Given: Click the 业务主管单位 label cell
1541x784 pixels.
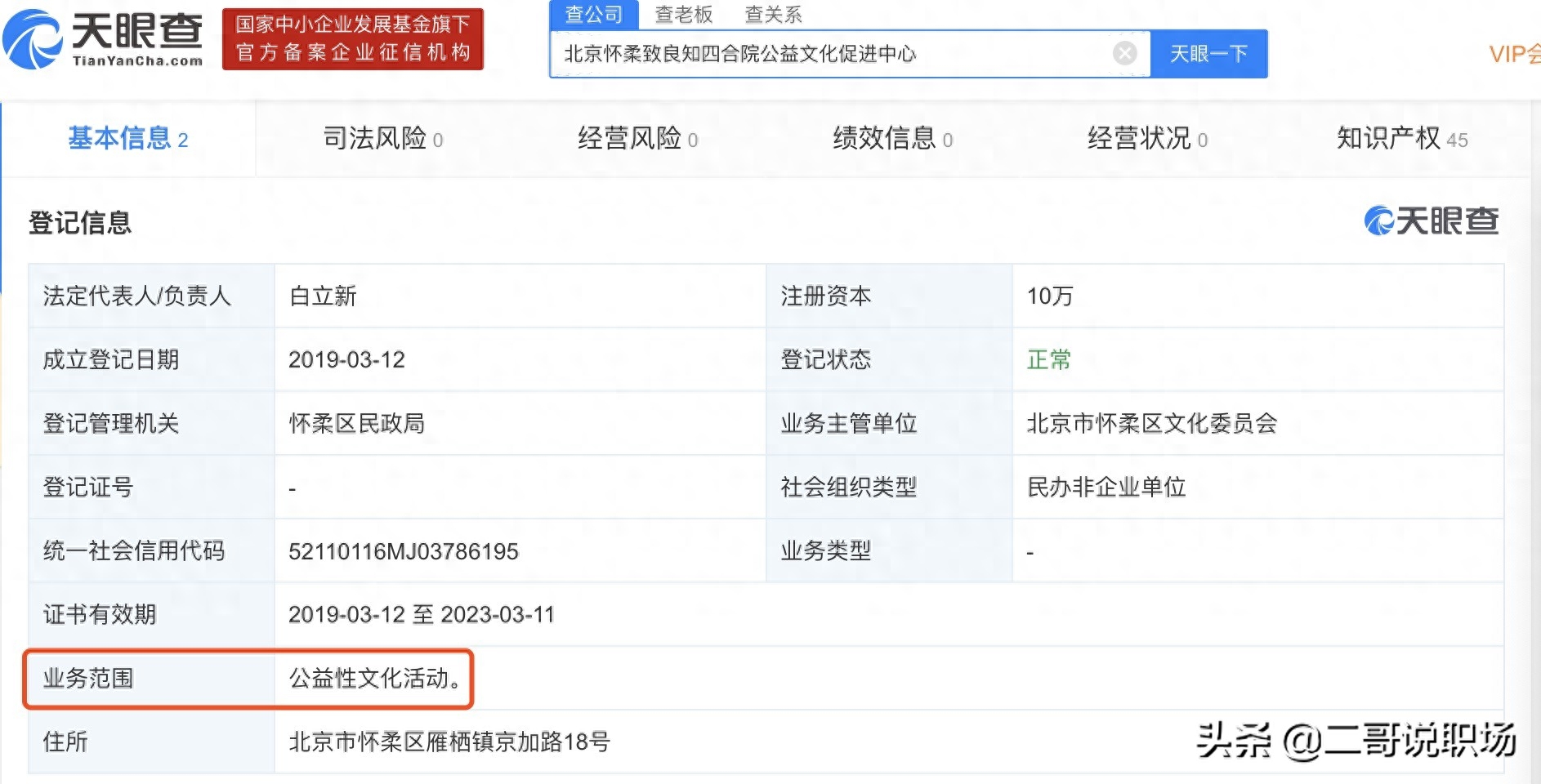Looking at the screenshot, I should coord(889,423).
